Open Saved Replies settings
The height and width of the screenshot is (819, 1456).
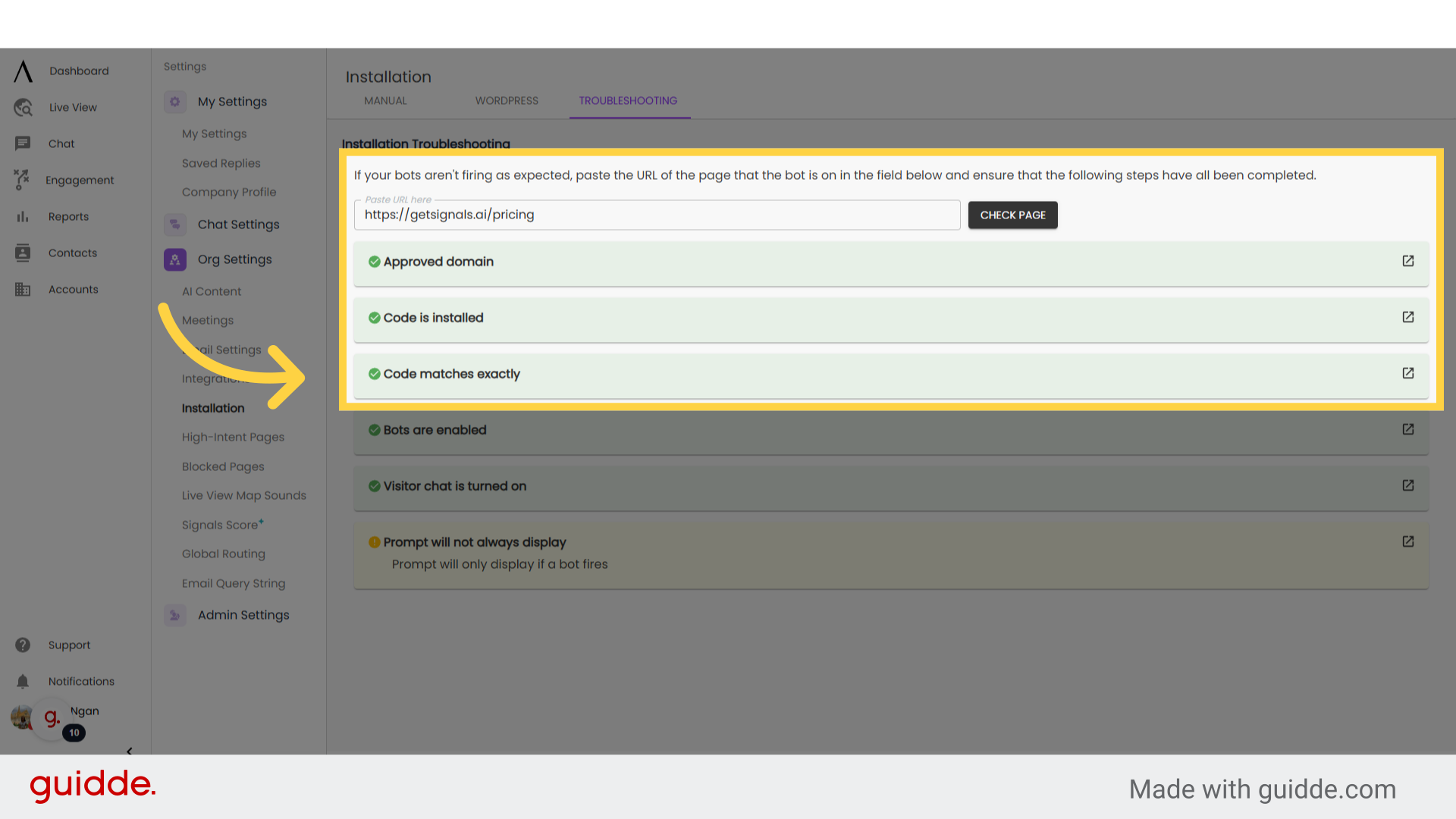(x=221, y=163)
